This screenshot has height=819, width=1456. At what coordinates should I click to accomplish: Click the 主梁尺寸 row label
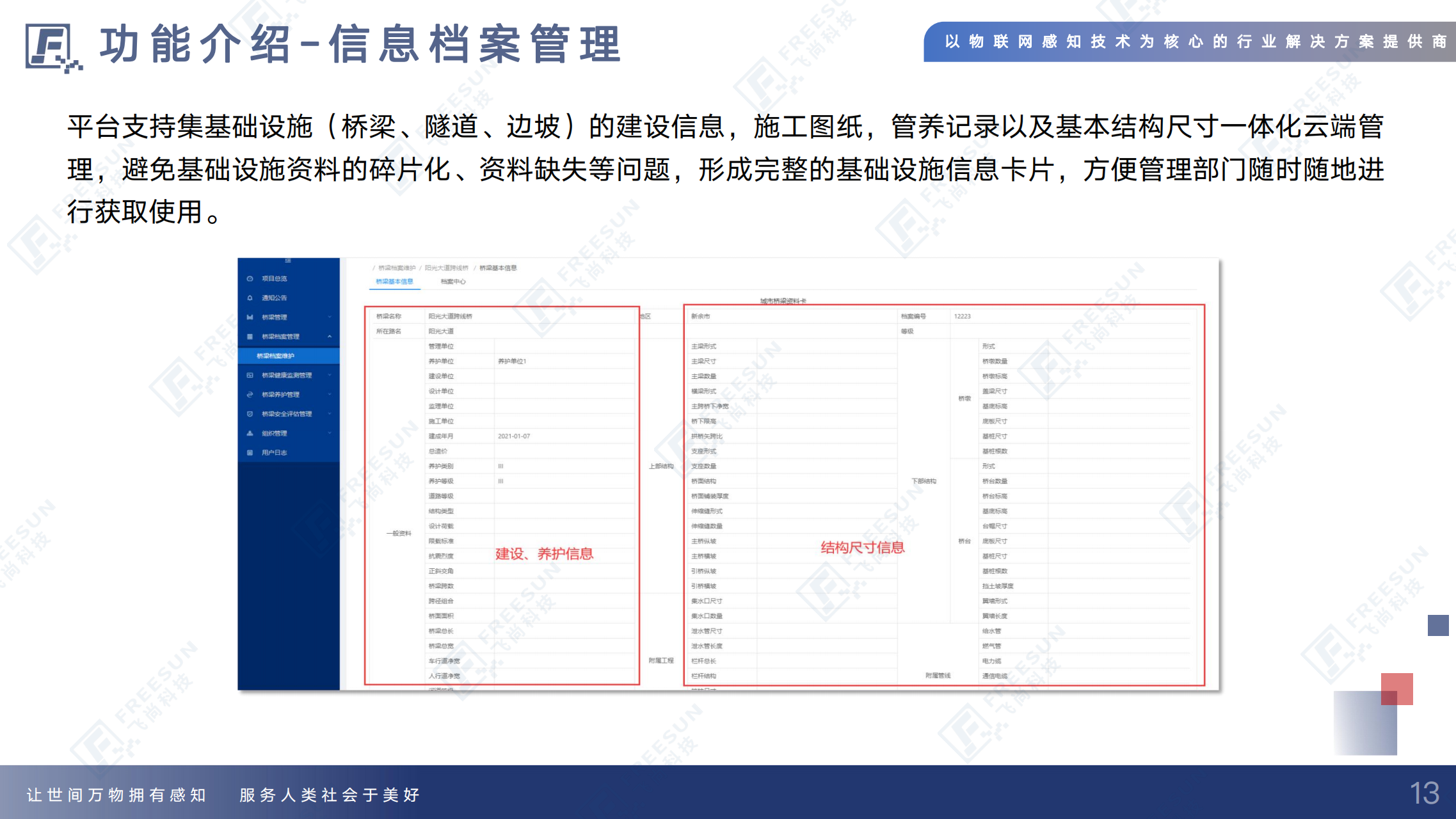click(703, 362)
